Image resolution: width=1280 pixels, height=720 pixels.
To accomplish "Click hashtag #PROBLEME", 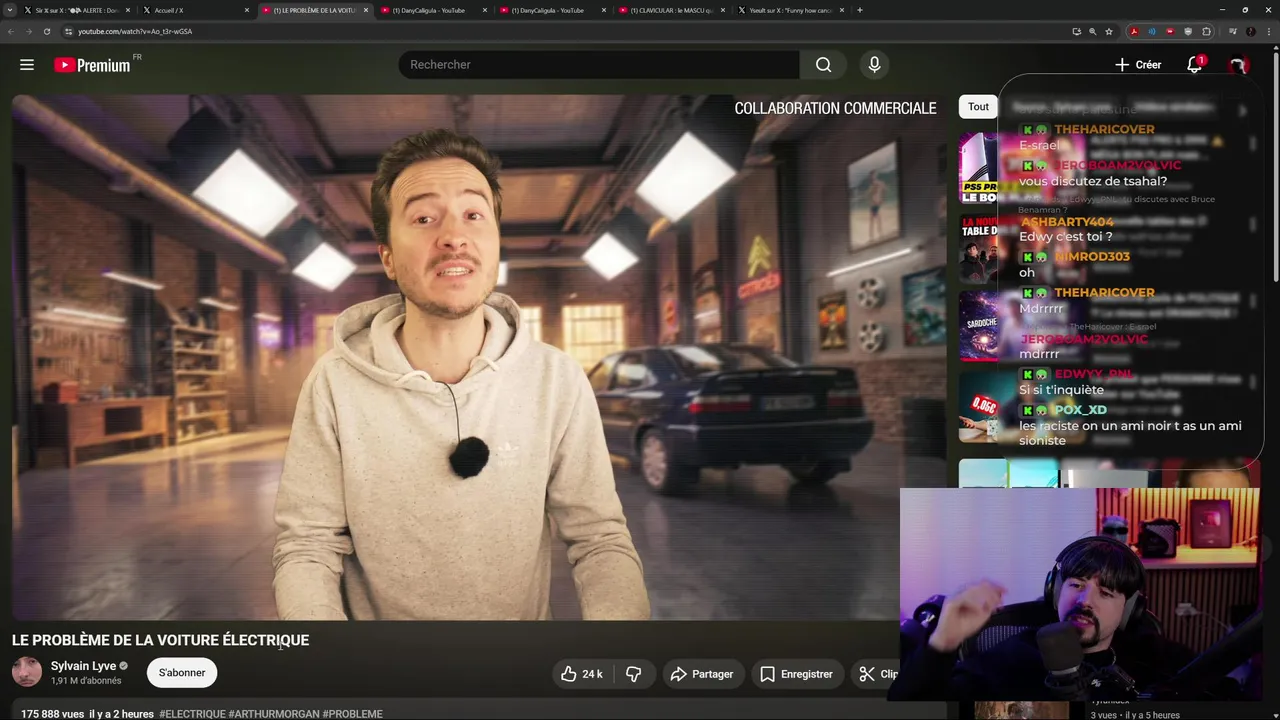I will [353, 714].
